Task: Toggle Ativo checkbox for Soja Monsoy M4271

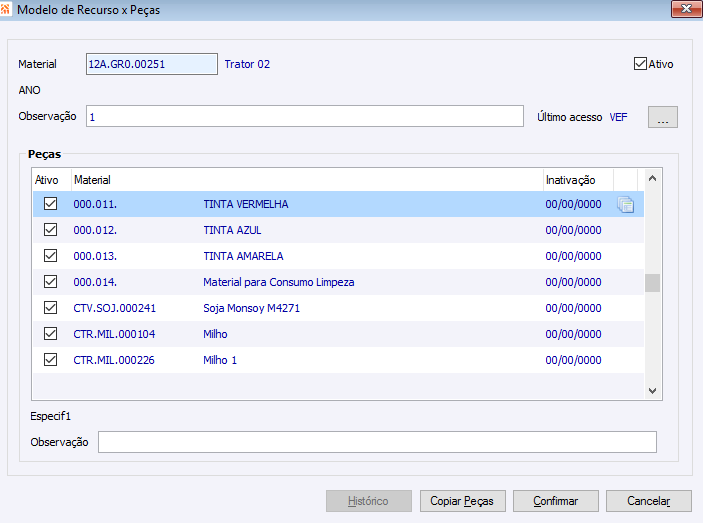Action: coord(50,308)
